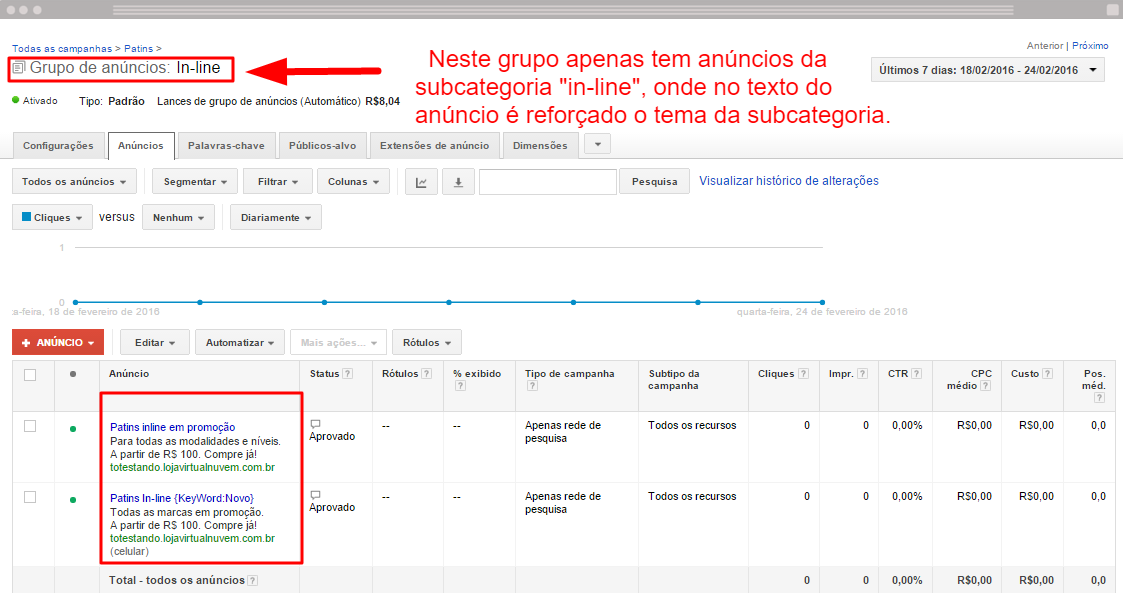
Task: Click green status dot of Patins inline ad
Action: [73, 429]
